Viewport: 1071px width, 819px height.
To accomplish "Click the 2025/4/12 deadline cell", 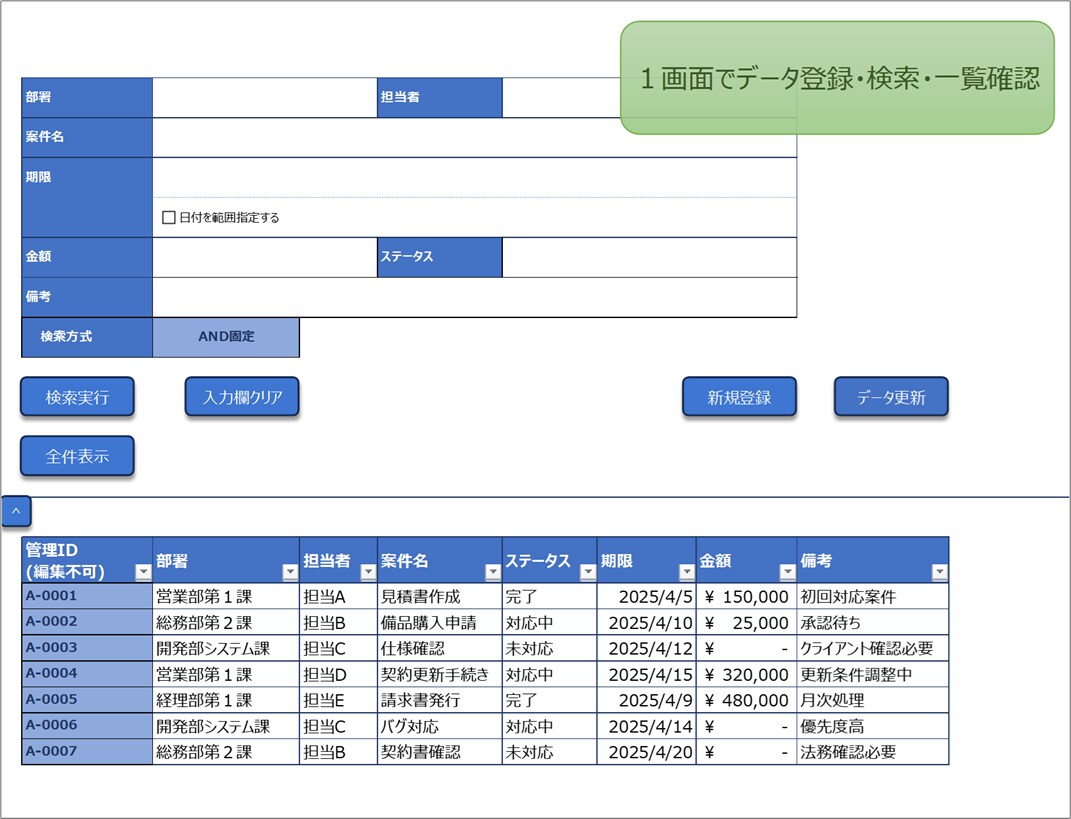I will (x=647, y=648).
